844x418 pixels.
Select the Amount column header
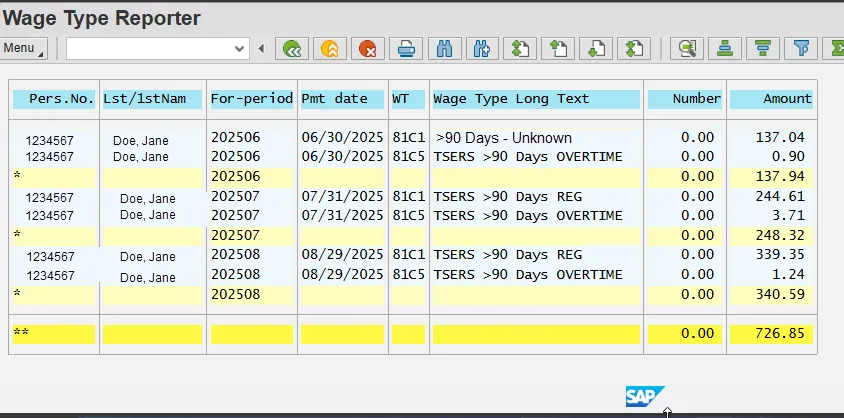coord(771,99)
